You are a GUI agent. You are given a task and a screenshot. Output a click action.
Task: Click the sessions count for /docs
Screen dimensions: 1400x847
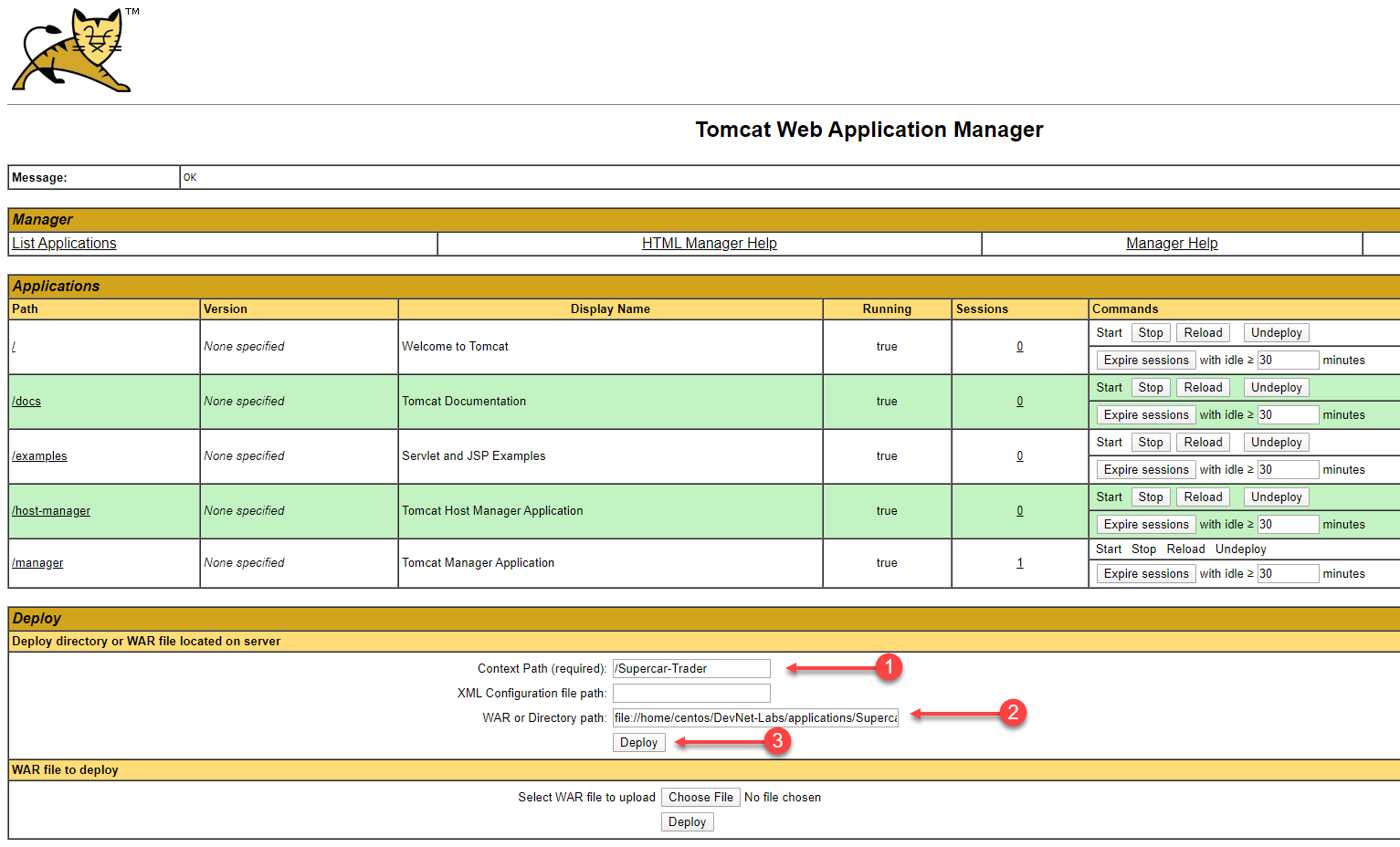(1020, 402)
